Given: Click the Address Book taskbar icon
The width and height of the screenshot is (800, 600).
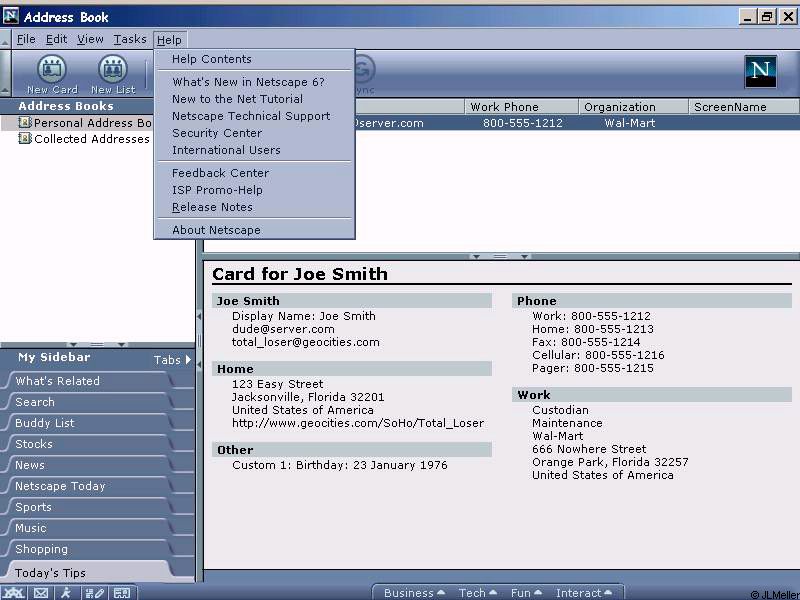Looking at the screenshot, I should (122, 593).
